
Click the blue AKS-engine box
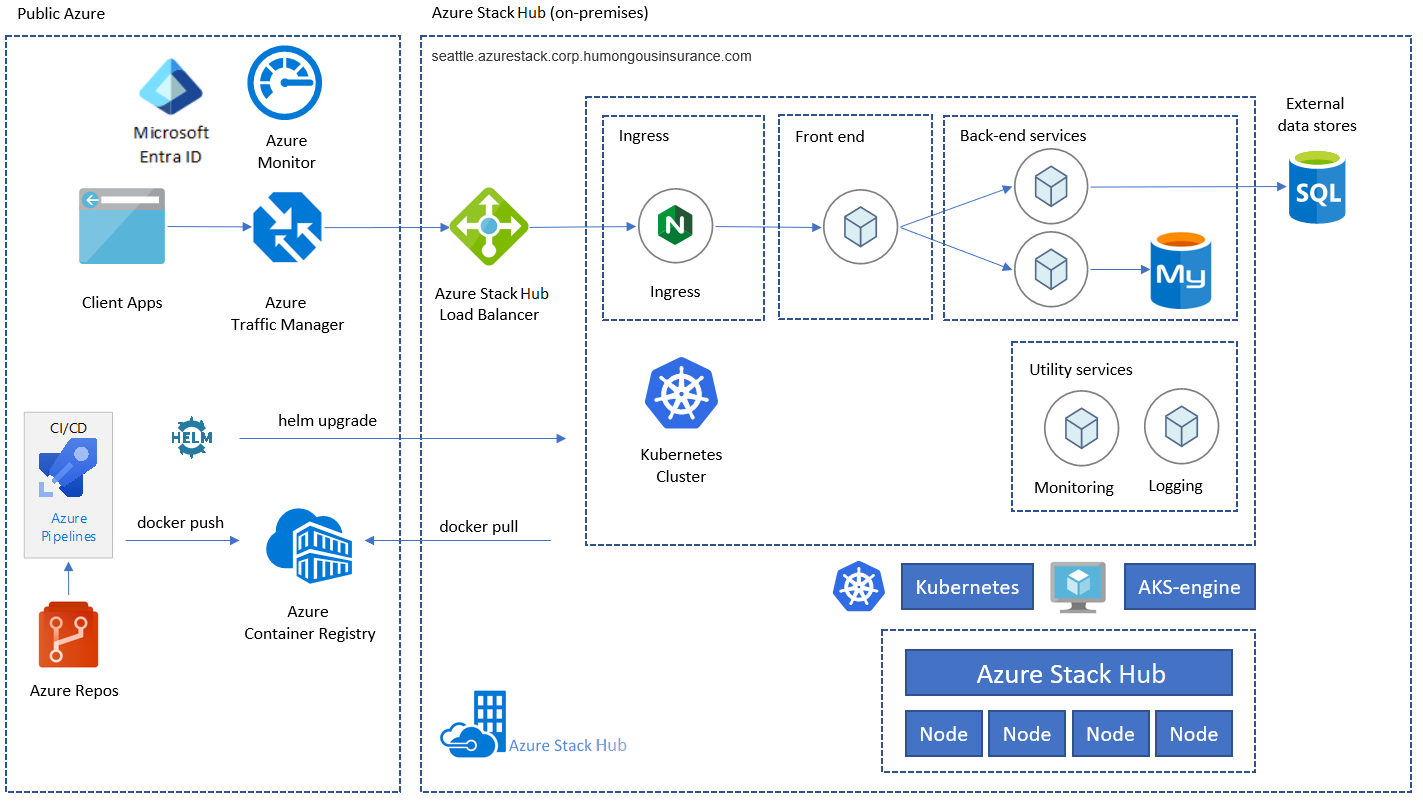[x=1189, y=587]
